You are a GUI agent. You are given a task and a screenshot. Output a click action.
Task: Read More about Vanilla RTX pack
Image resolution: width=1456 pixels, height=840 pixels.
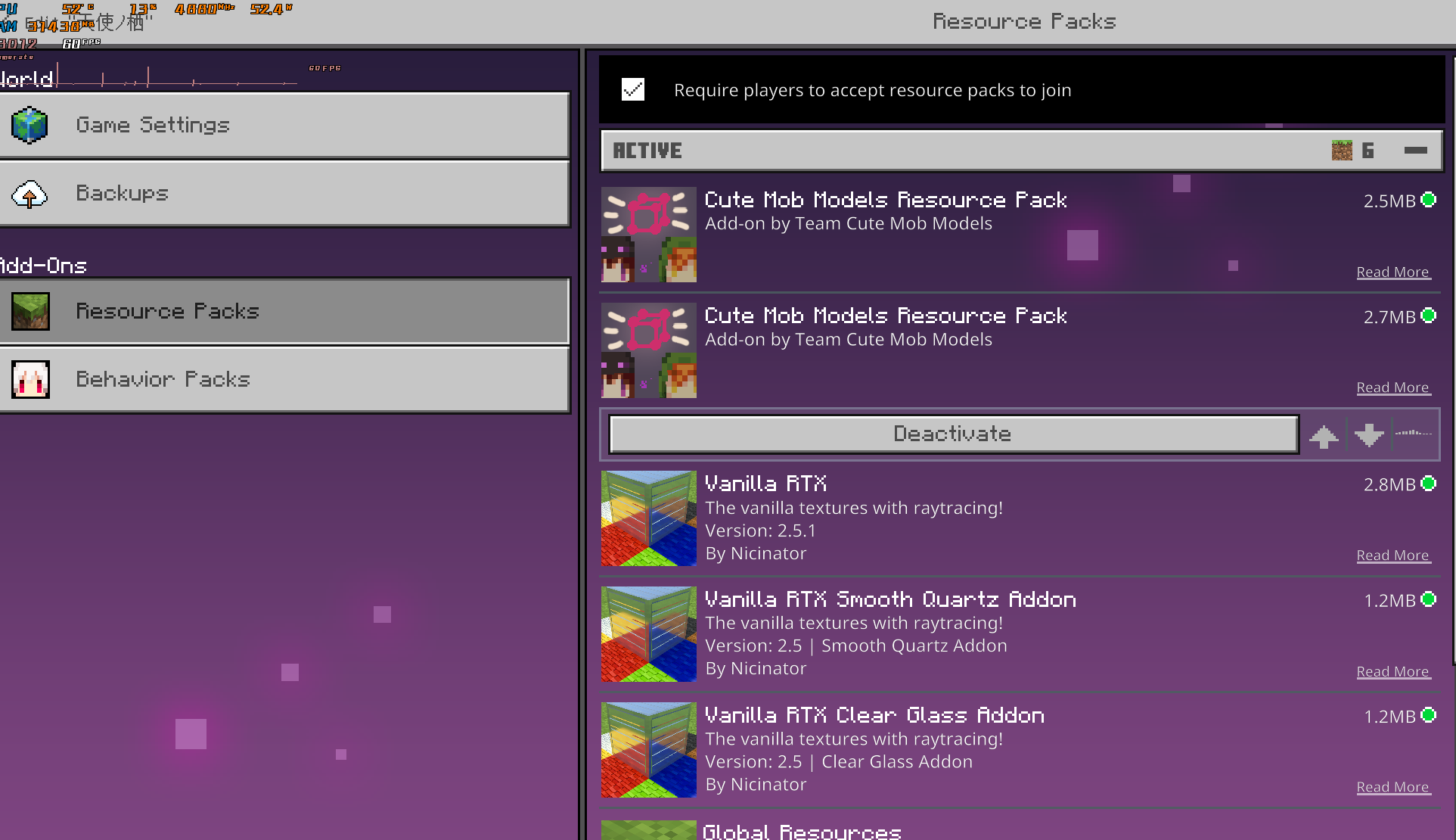pyautogui.click(x=1392, y=555)
